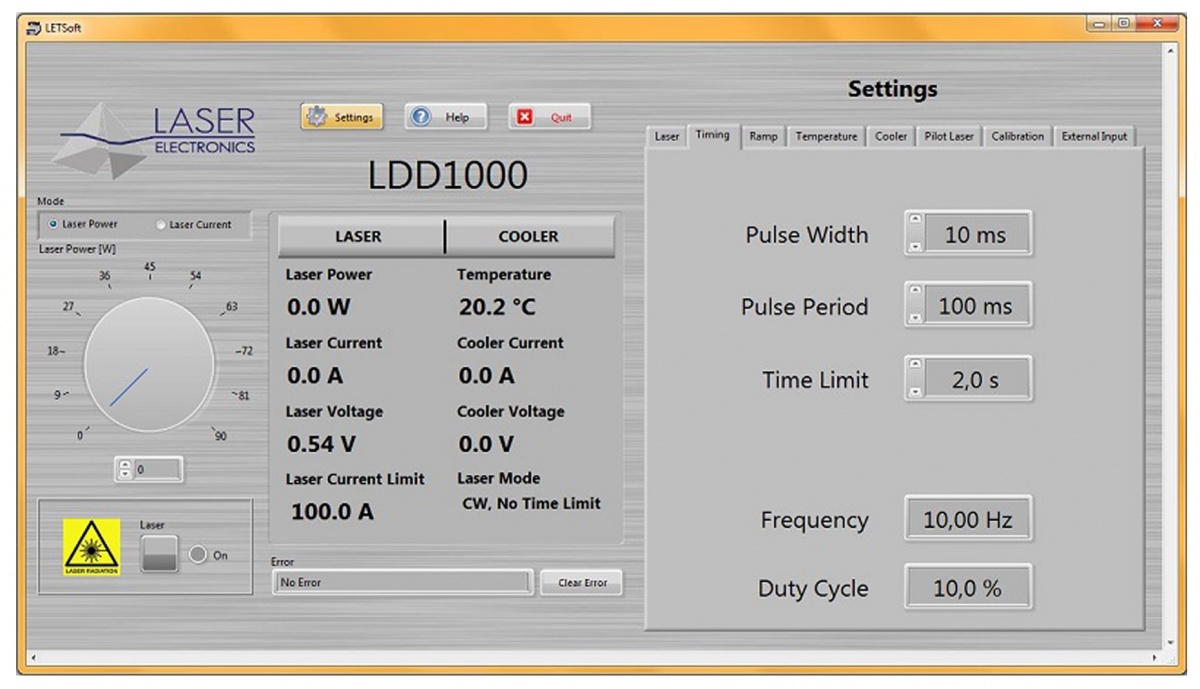Open the Calibration tab
This screenshot has height=689, width=1200.
[1017, 137]
